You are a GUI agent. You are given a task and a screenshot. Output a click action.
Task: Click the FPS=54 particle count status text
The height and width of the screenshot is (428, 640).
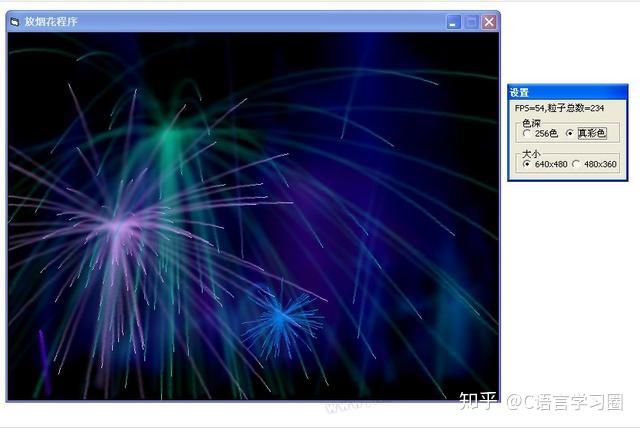coord(559,108)
